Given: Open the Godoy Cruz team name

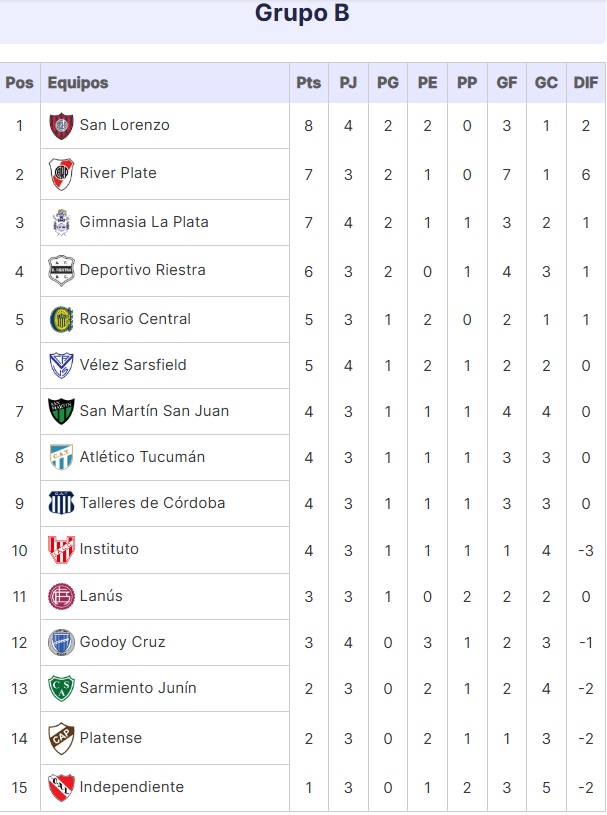Looking at the screenshot, I should (x=122, y=642).
